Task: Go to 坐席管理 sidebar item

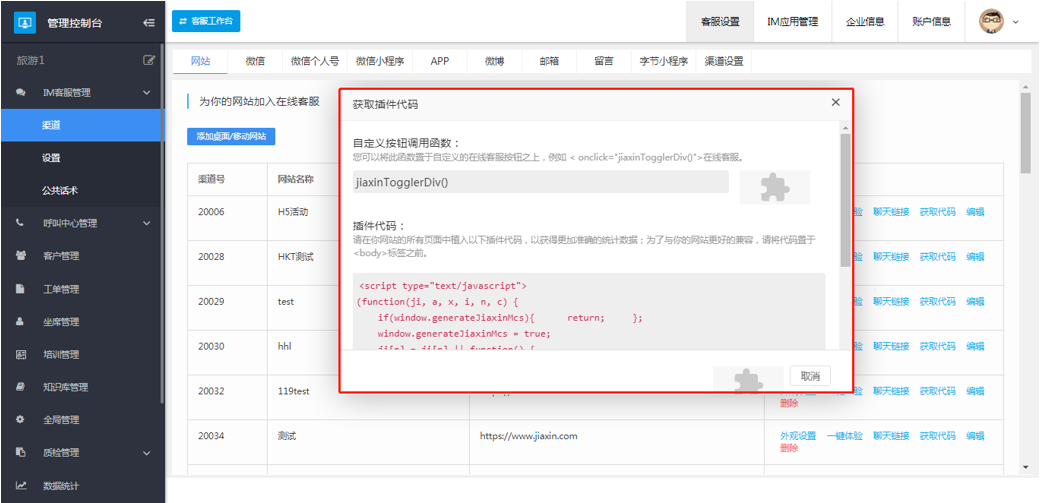Action: pos(59,322)
